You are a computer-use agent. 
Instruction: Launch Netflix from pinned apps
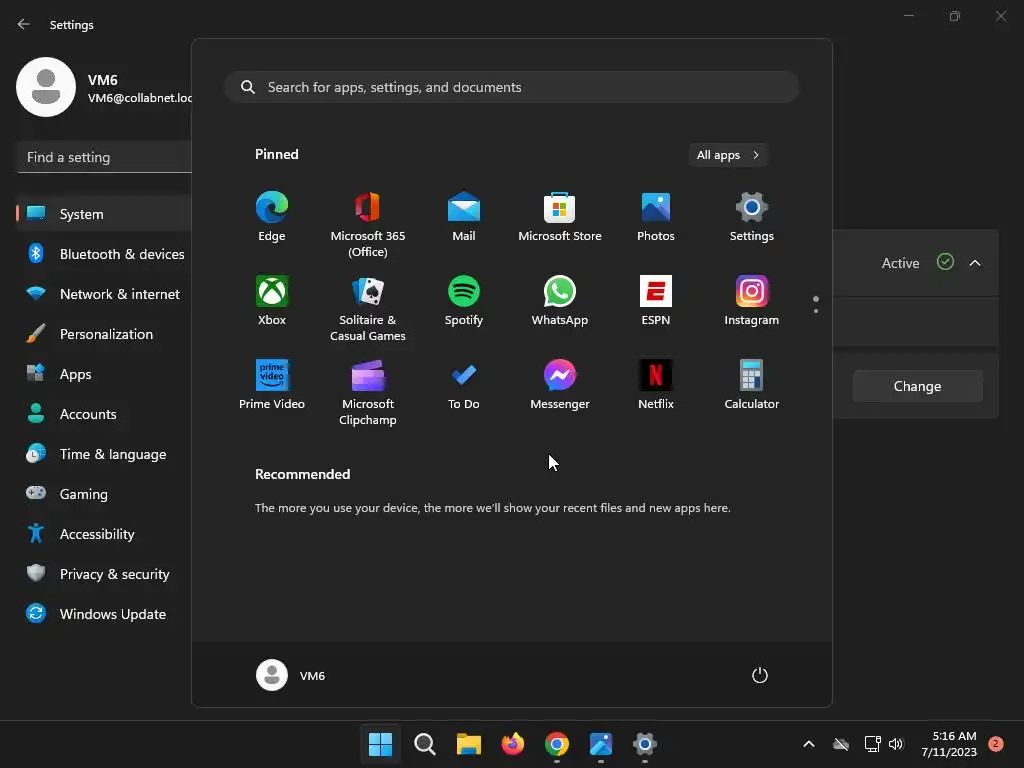click(656, 385)
